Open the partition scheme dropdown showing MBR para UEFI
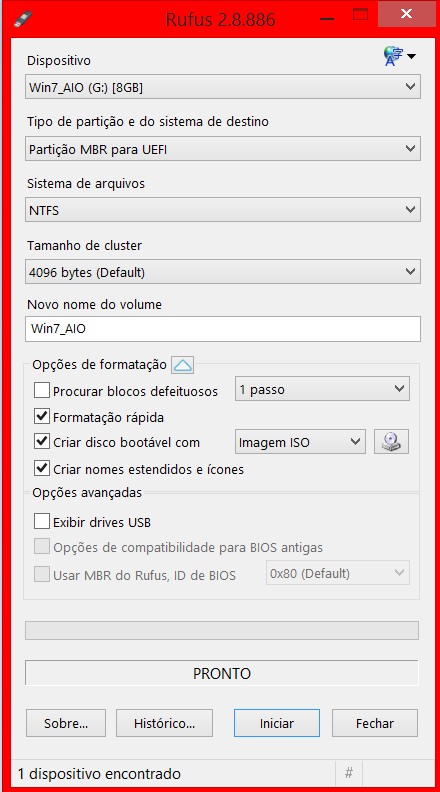This screenshot has width=440, height=792. click(x=223, y=149)
